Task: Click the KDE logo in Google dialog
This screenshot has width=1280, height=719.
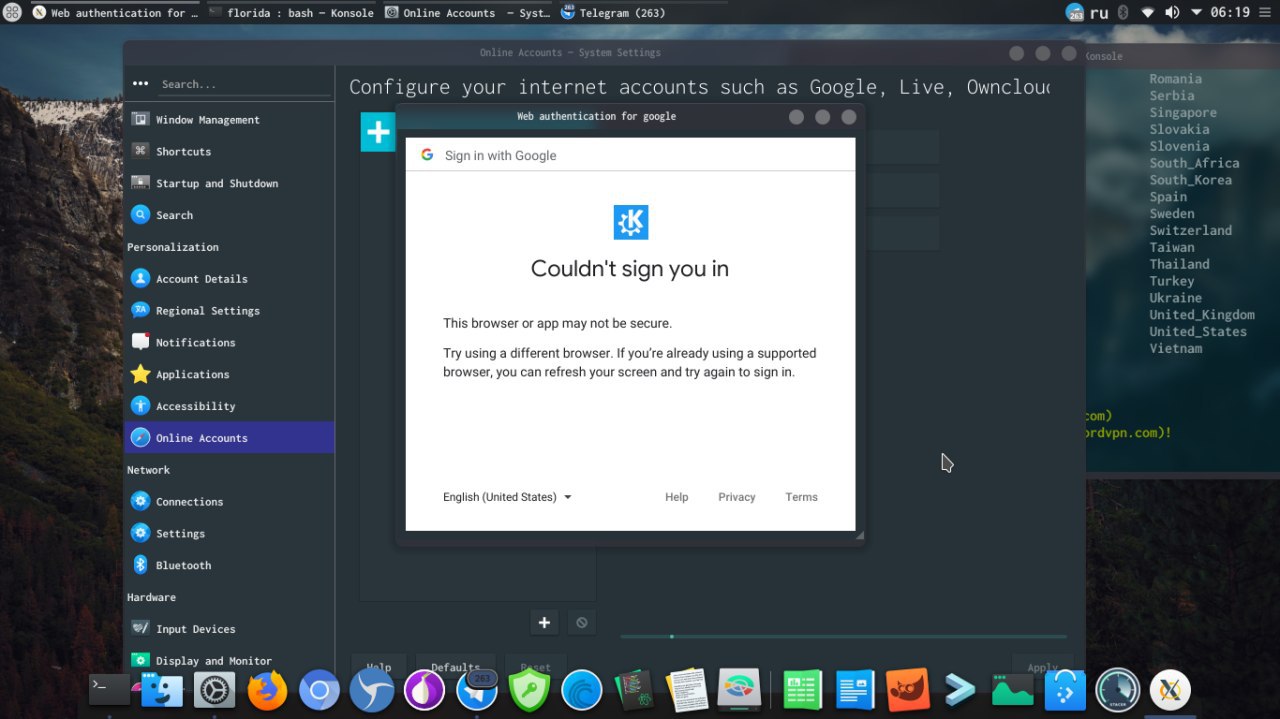Action: [x=631, y=222]
